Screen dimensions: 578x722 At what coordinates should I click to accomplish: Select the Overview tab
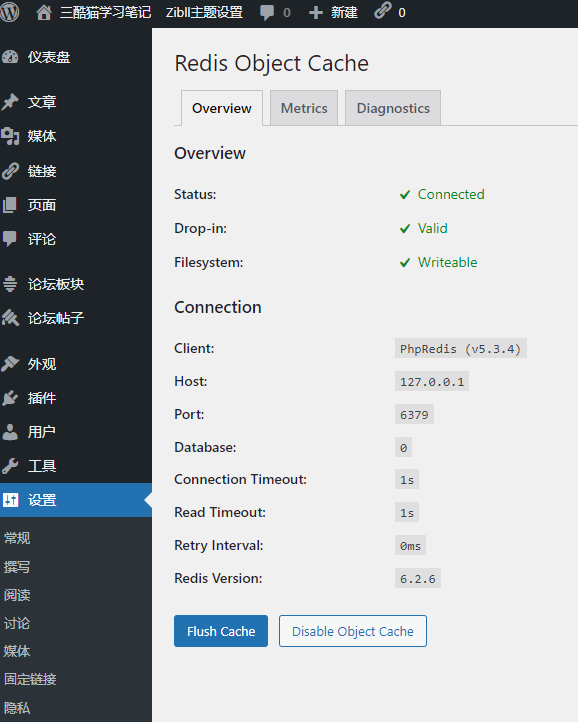(222, 108)
